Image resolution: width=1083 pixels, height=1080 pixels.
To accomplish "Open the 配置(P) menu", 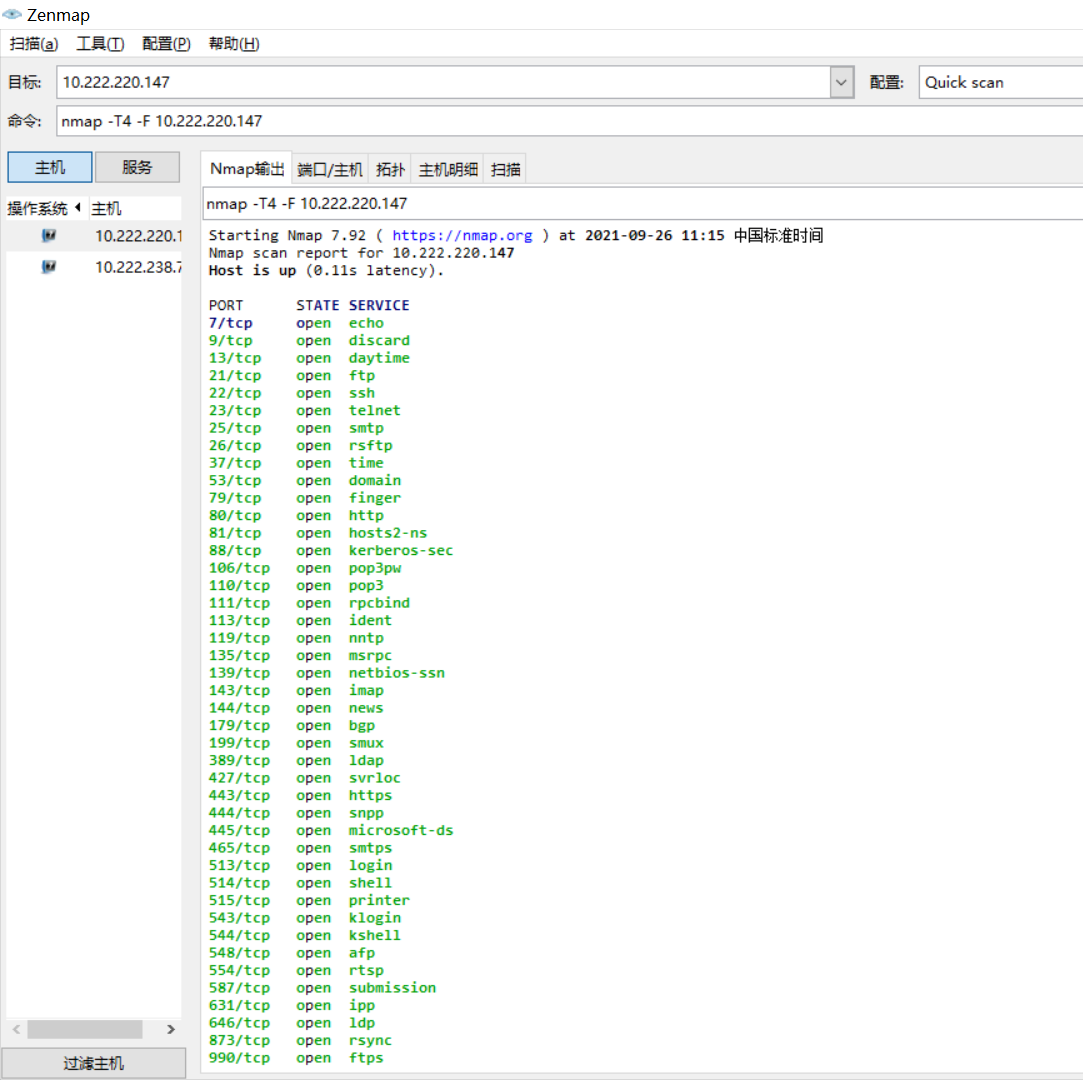I will [x=166, y=44].
